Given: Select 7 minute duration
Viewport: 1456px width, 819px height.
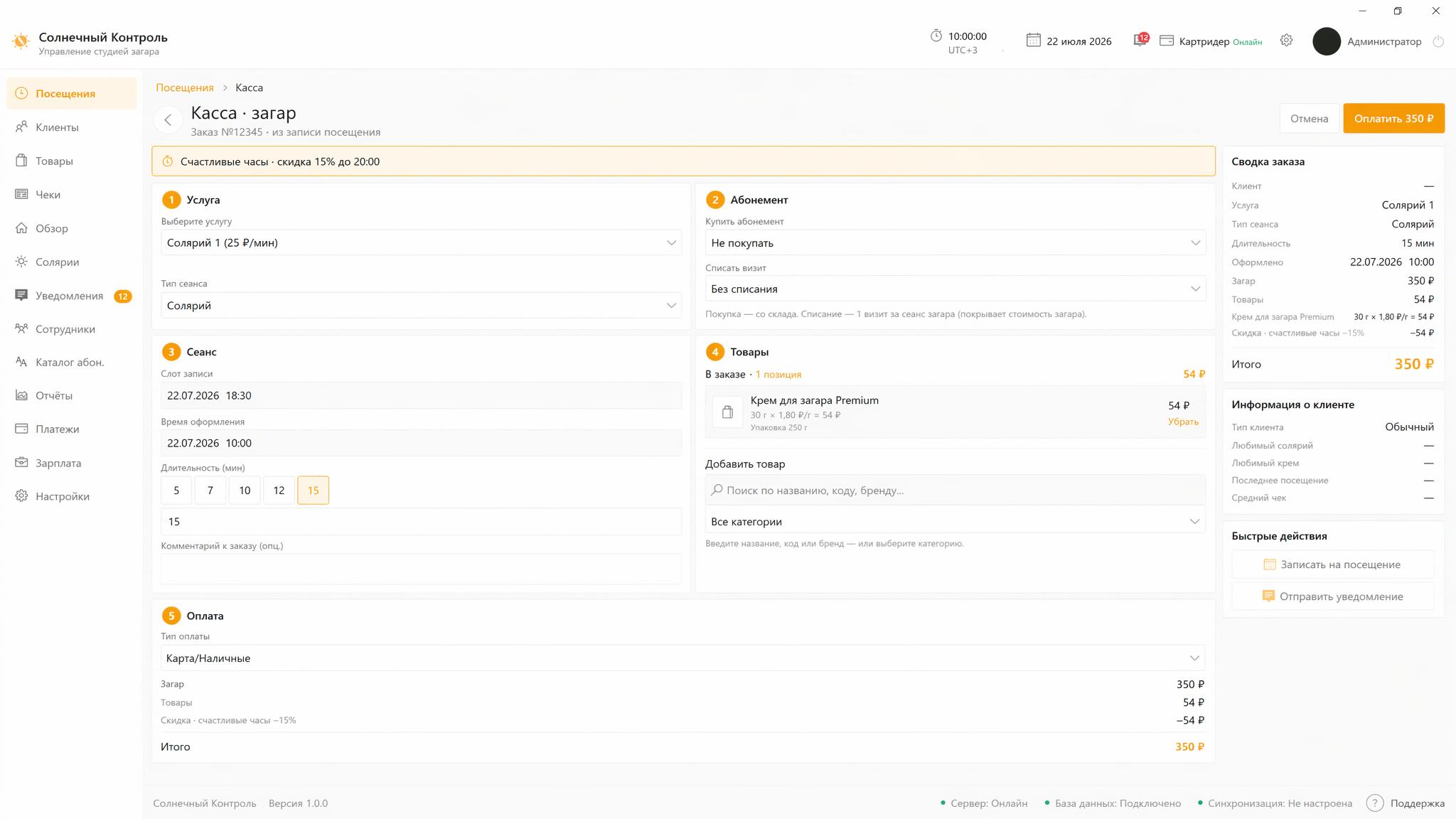Looking at the screenshot, I should coord(210,490).
